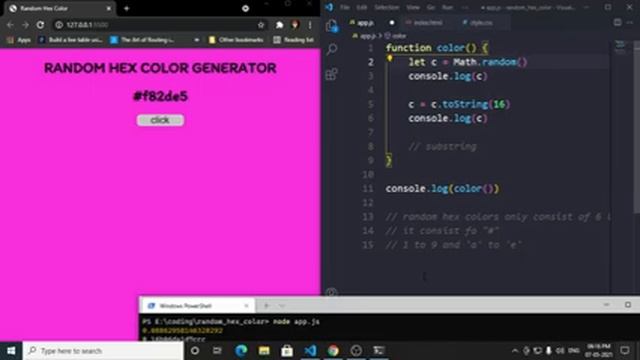
Task: Open the Chrome profile avatar
Action: coord(295,25)
